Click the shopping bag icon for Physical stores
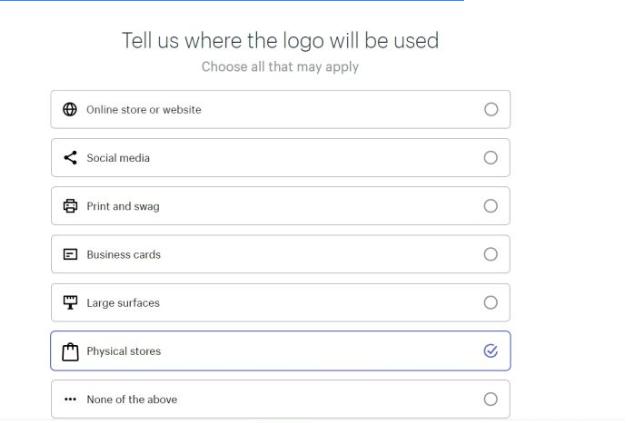The image size is (634, 423). (70, 351)
